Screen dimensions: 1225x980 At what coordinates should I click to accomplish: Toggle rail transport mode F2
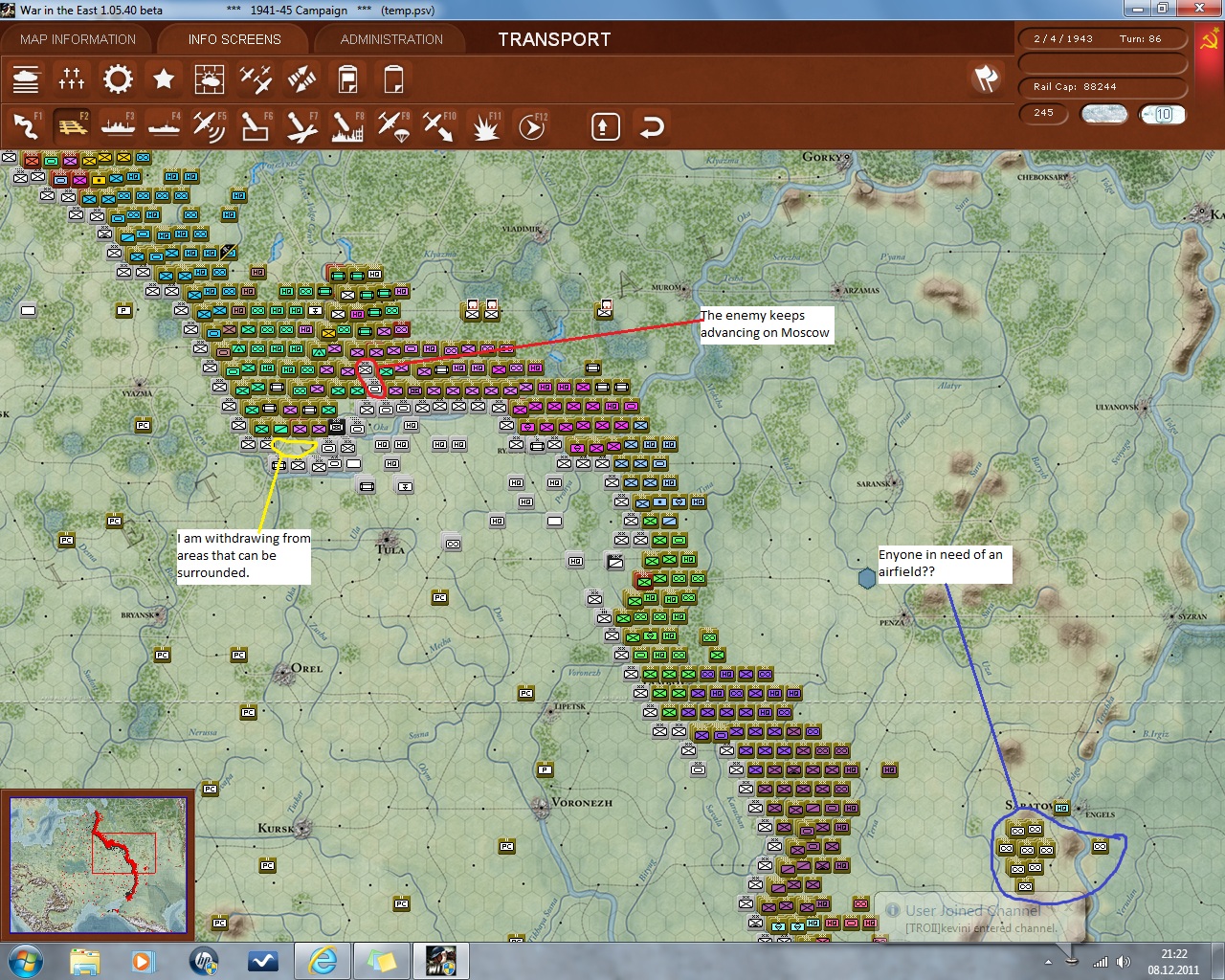[x=72, y=126]
